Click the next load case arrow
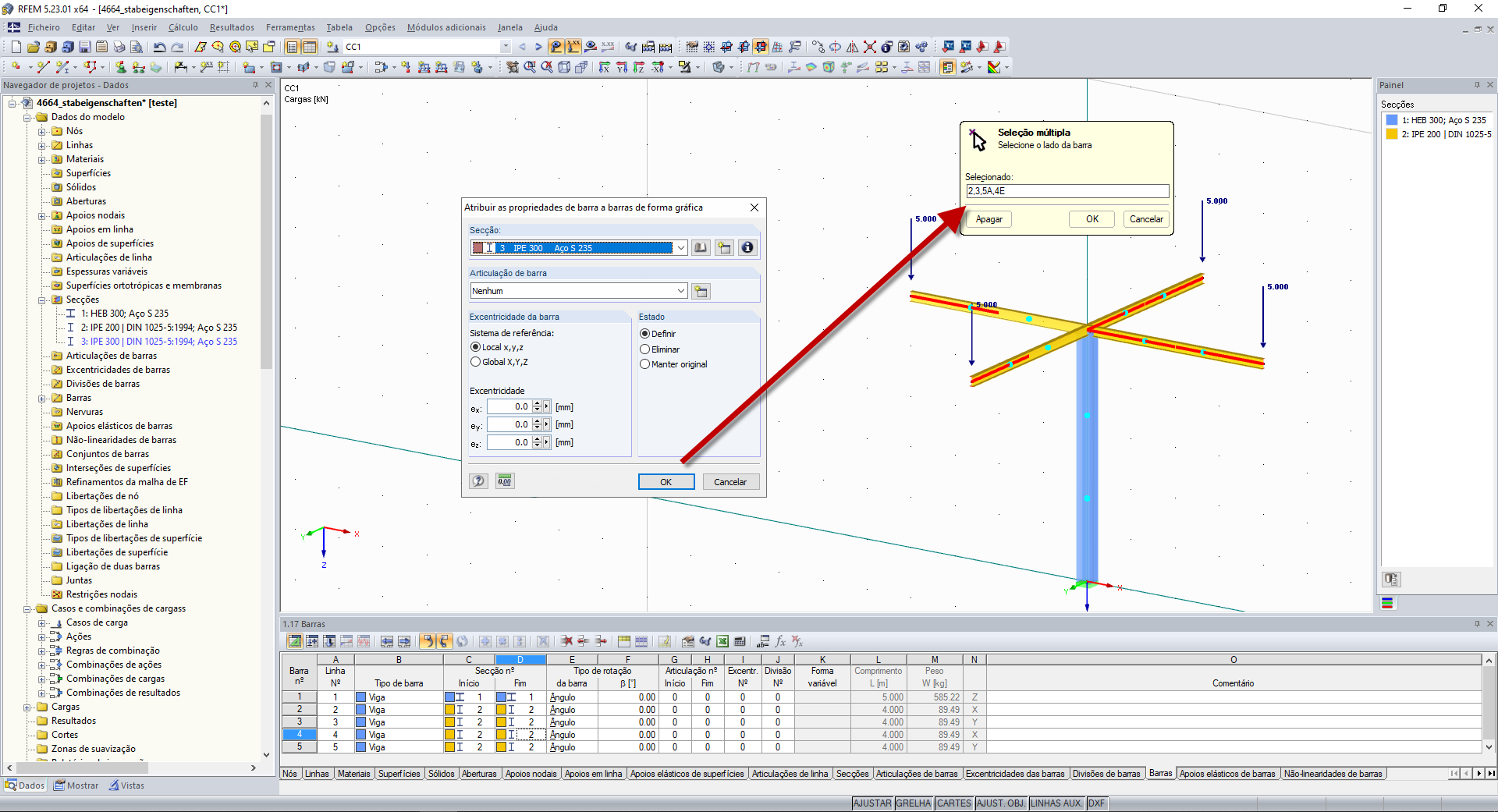 pos(538,47)
